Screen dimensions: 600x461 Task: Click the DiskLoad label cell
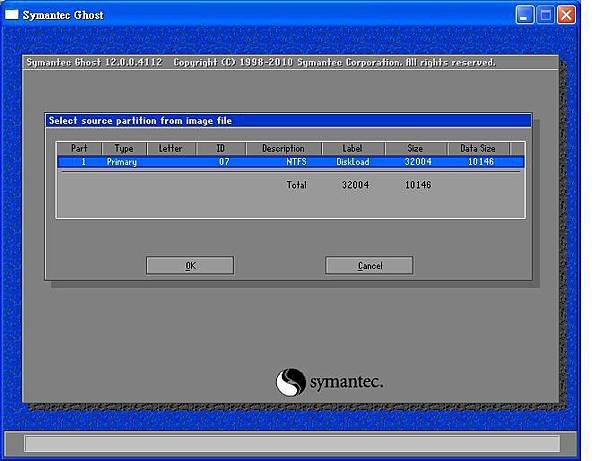[x=353, y=162]
